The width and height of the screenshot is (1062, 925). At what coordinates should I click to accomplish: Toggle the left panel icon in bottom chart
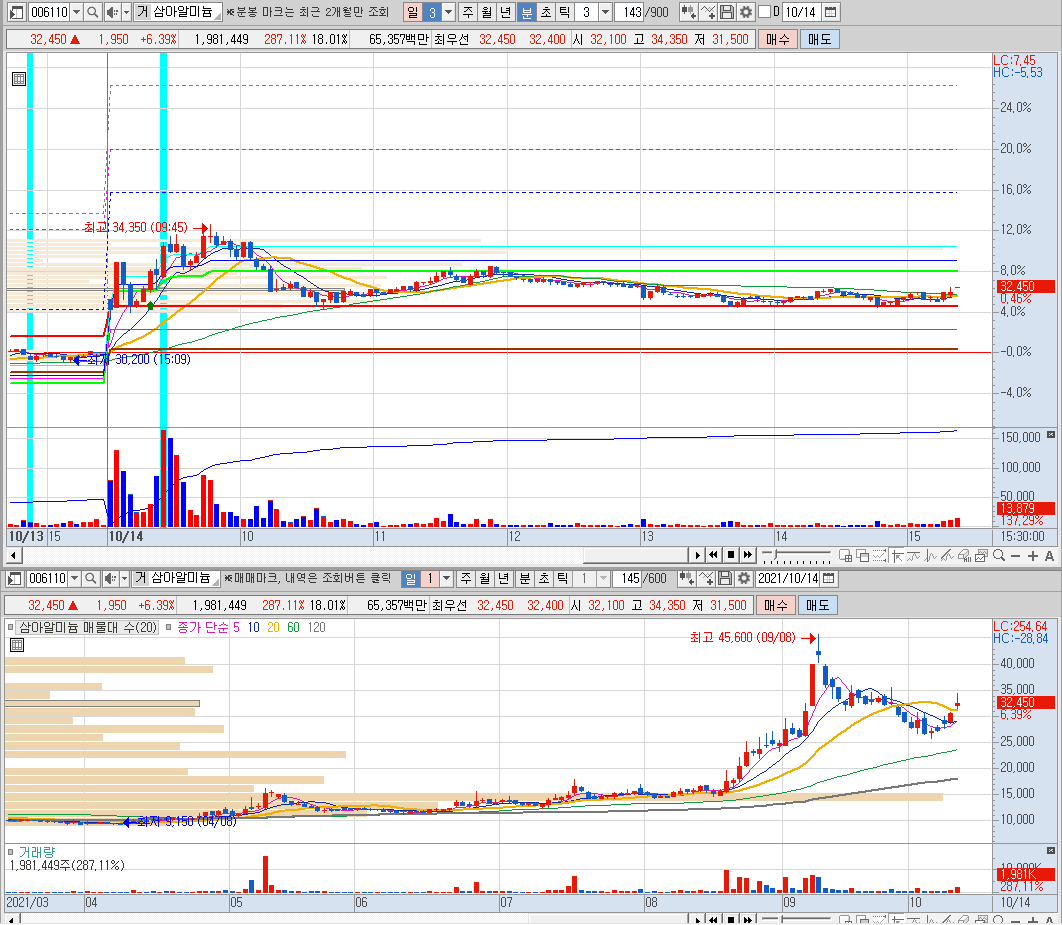[15, 579]
